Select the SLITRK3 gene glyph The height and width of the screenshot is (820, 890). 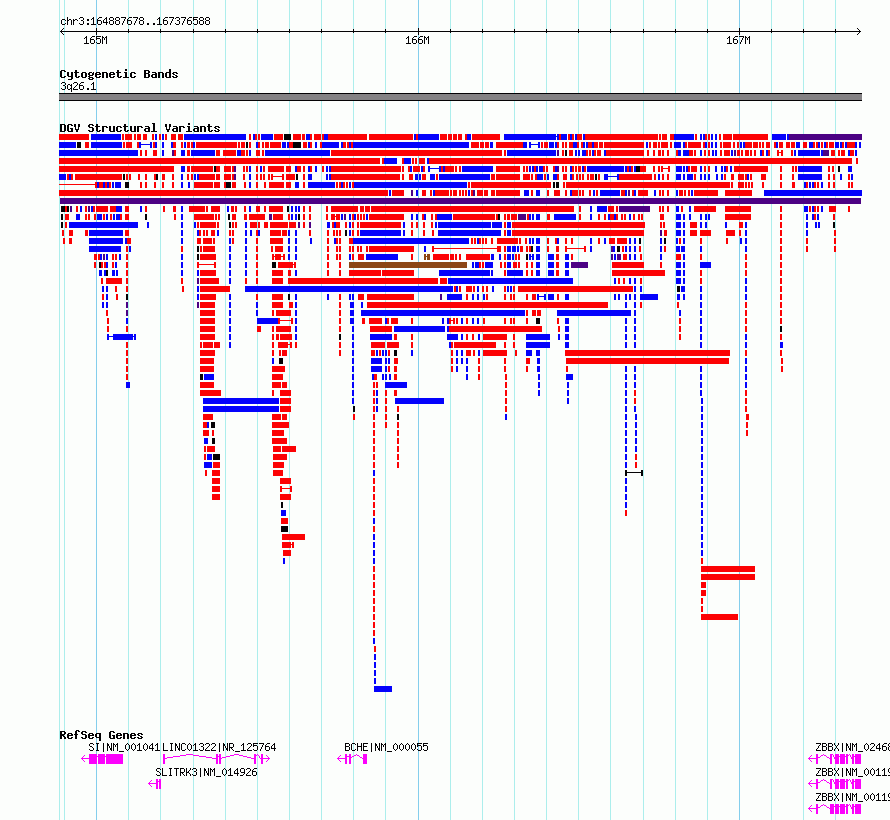click(155, 784)
